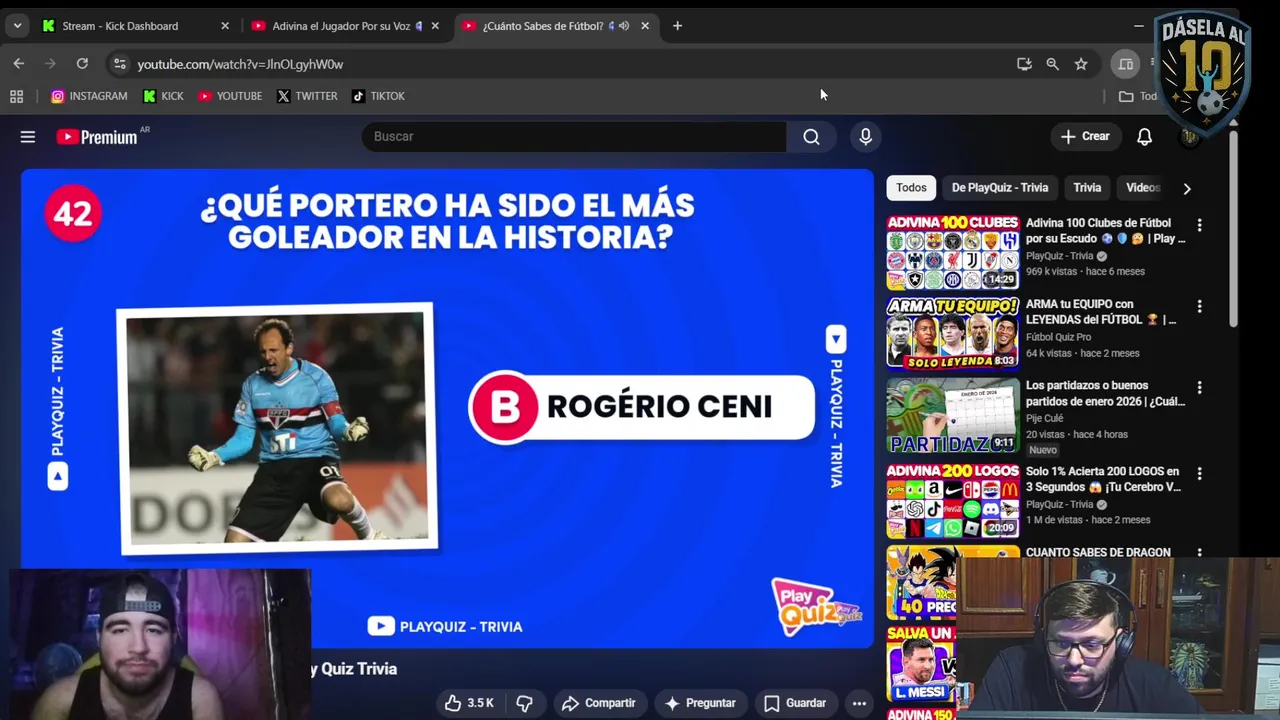Focus the Buscar search field
Screen dimensions: 1280x720
click(x=574, y=137)
